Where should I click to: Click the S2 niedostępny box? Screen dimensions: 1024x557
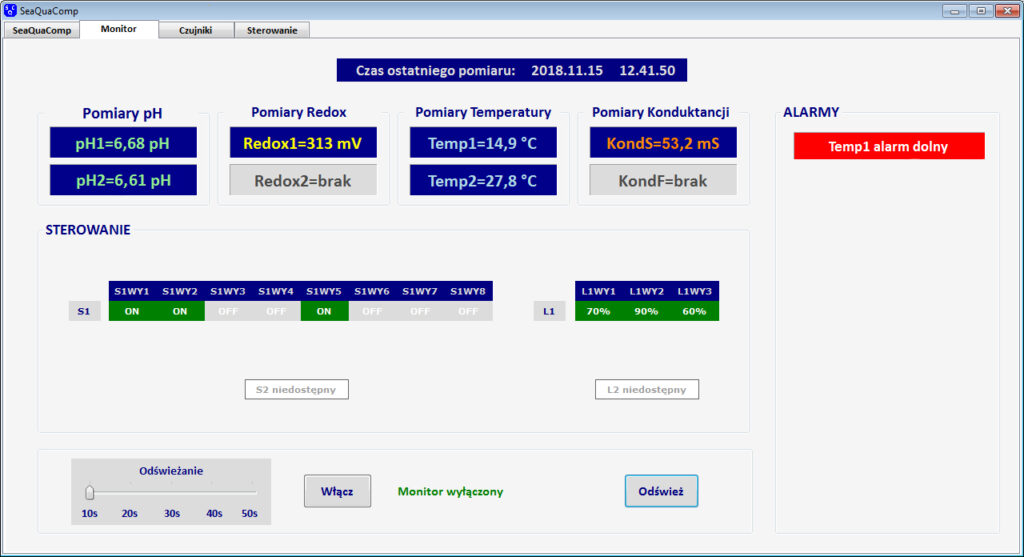(296, 389)
